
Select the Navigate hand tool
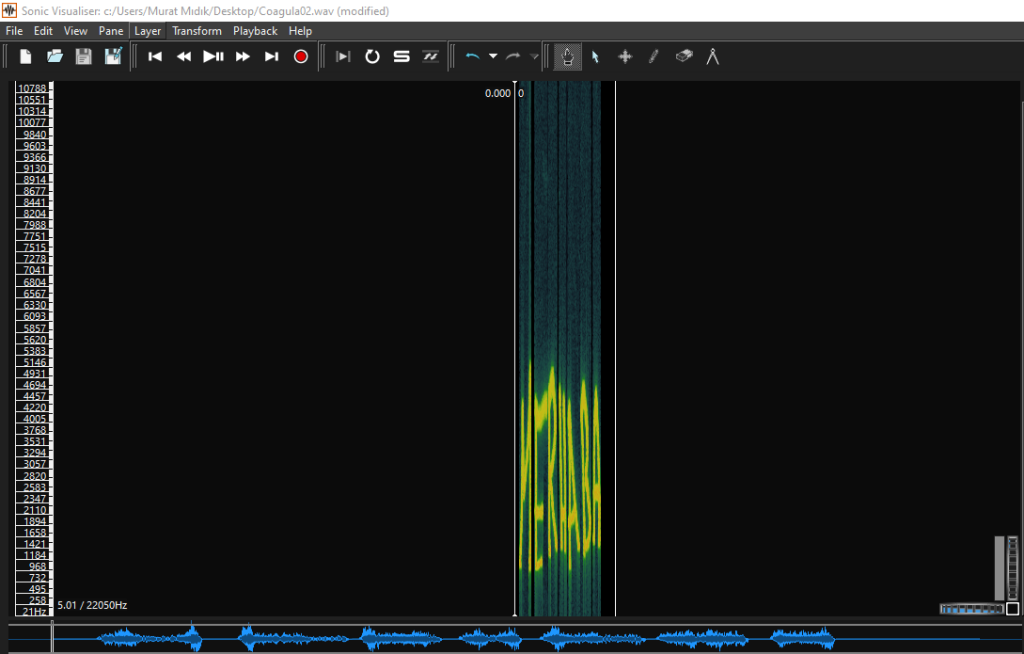tap(567, 57)
